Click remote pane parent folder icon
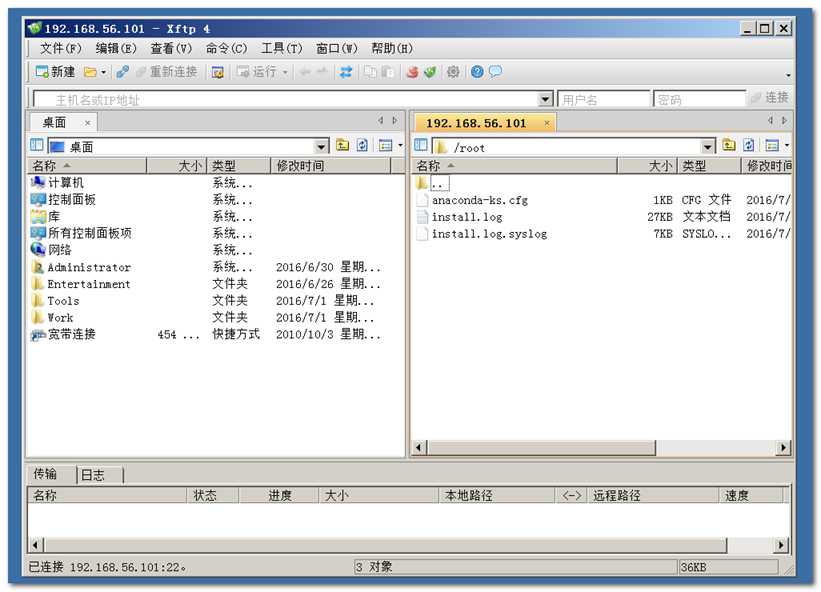Viewport: 821px width, 592px height. click(729, 145)
